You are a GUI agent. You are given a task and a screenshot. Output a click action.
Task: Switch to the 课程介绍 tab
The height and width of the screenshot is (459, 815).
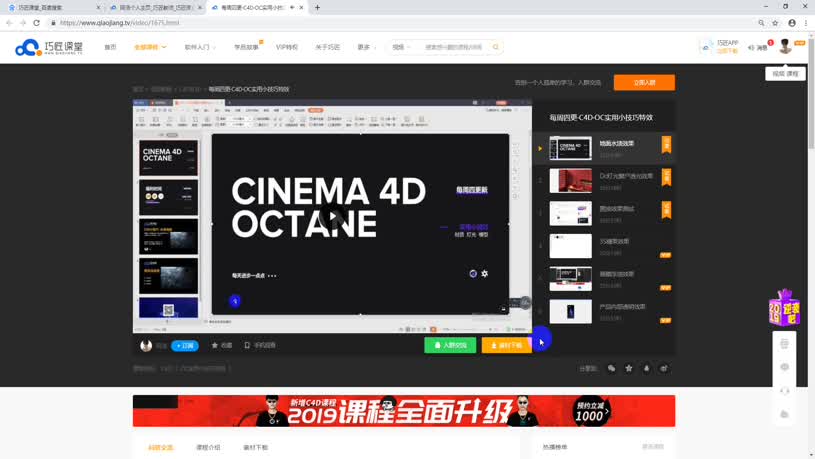click(x=208, y=448)
